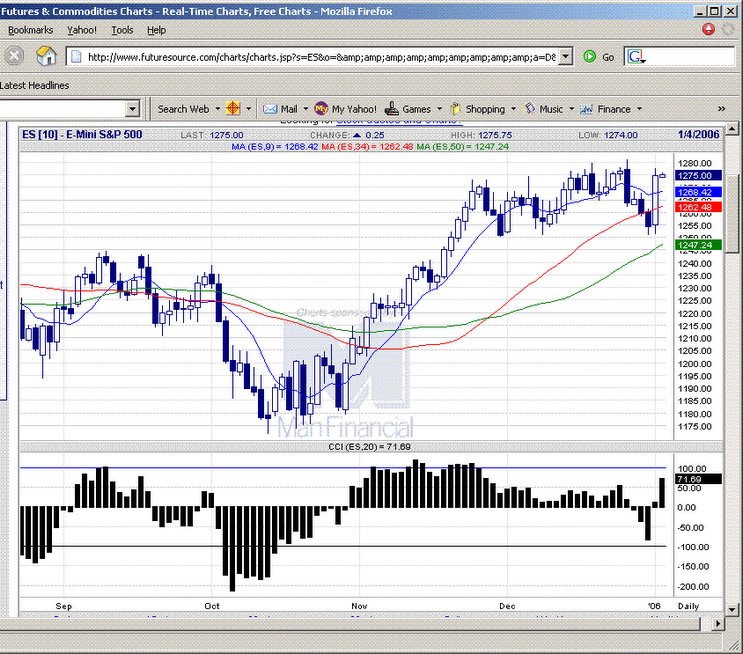The height and width of the screenshot is (654, 743).
Task: Click the HIGH 1275.75 readout
Action: [x=481, y=135]
